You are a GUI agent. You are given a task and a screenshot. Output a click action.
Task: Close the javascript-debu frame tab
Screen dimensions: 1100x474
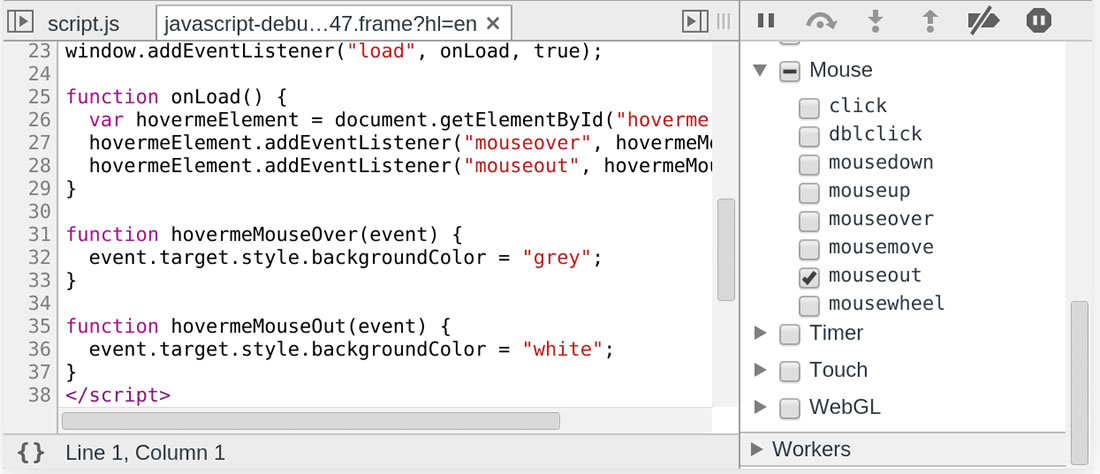[493, 22]
